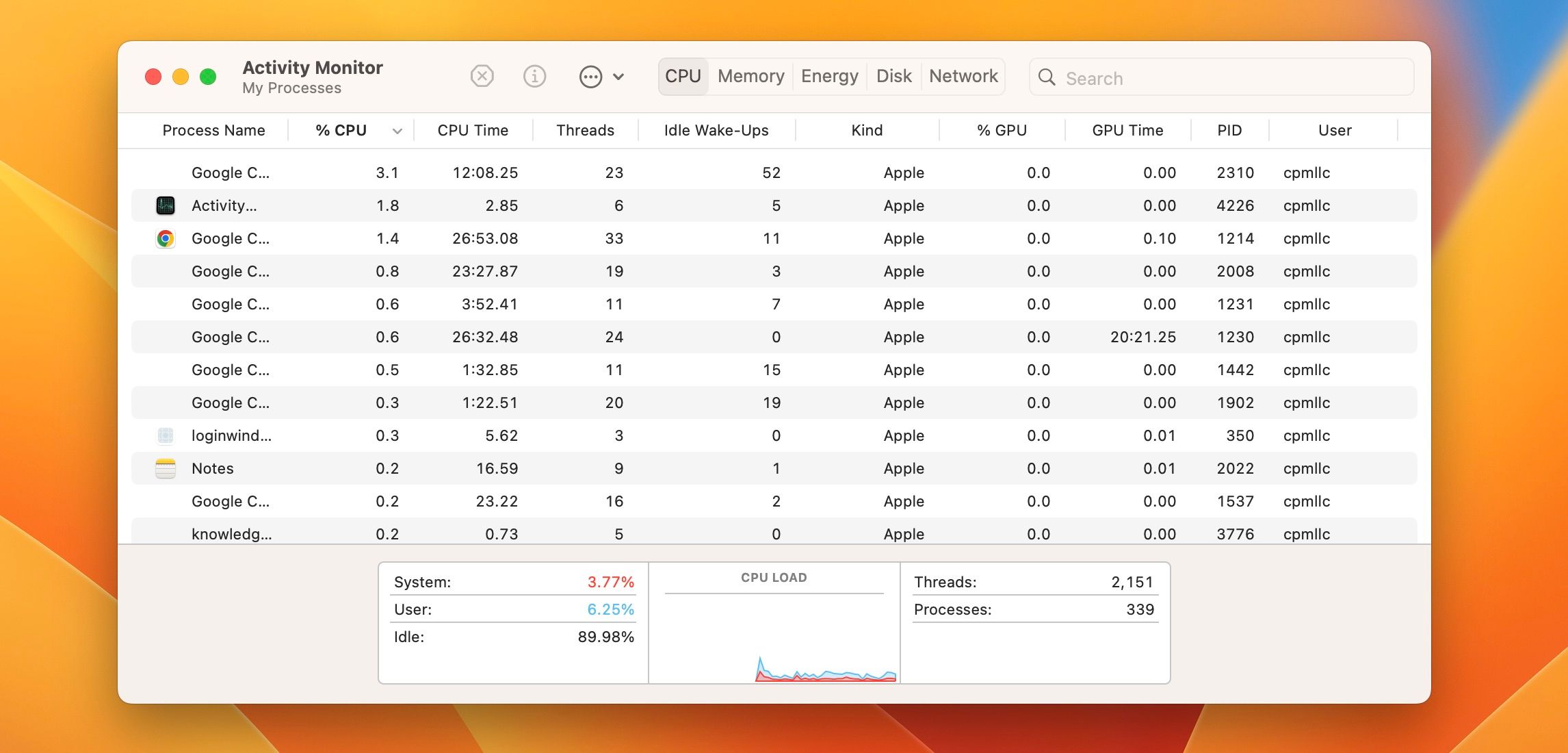The width and height of the screenshot is (1568, 753).
Task: Sort by the CPU Time column header
Action: [473, 130]
